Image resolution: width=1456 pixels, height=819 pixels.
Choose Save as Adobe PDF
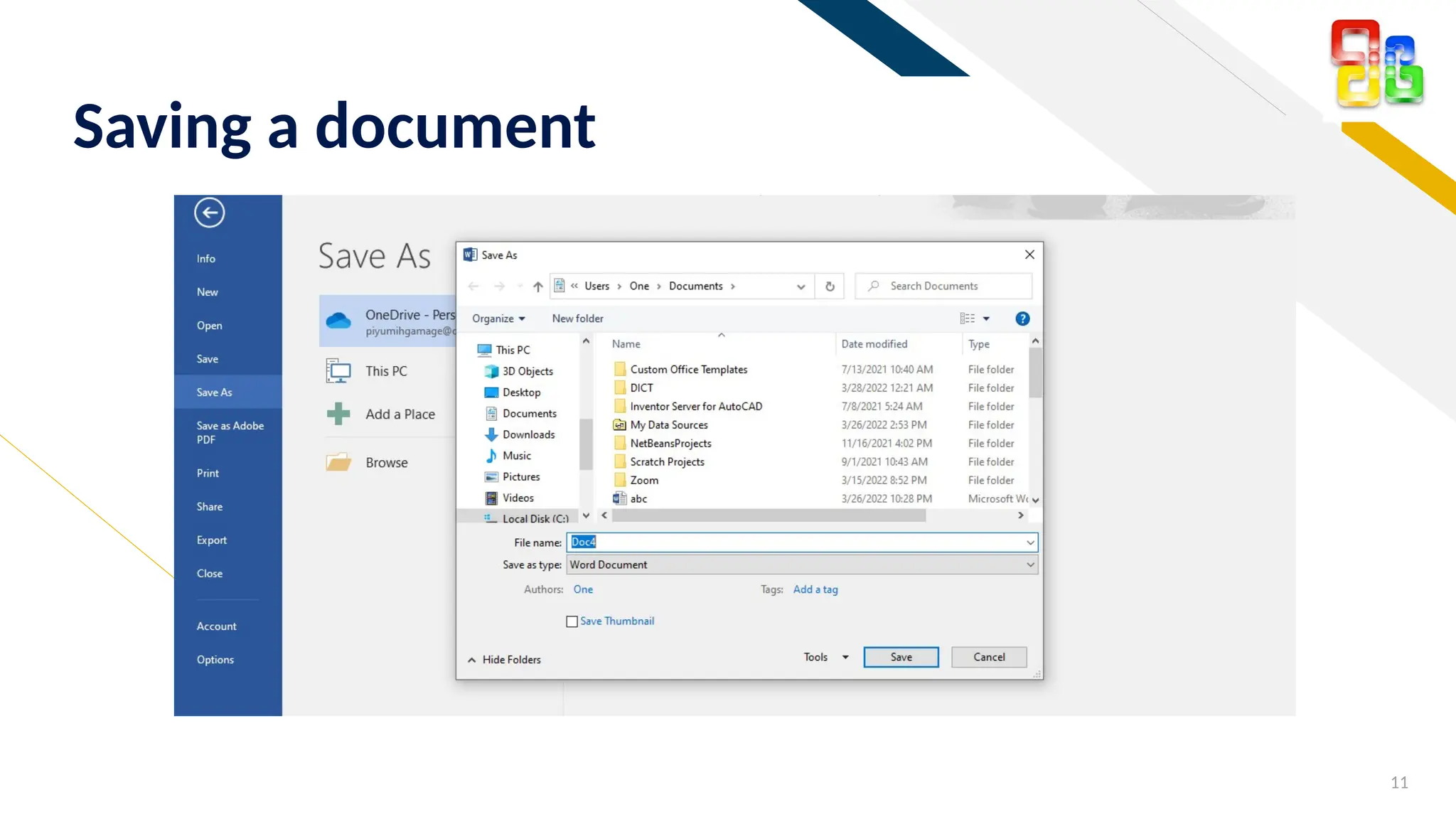(x=230, y=432)
